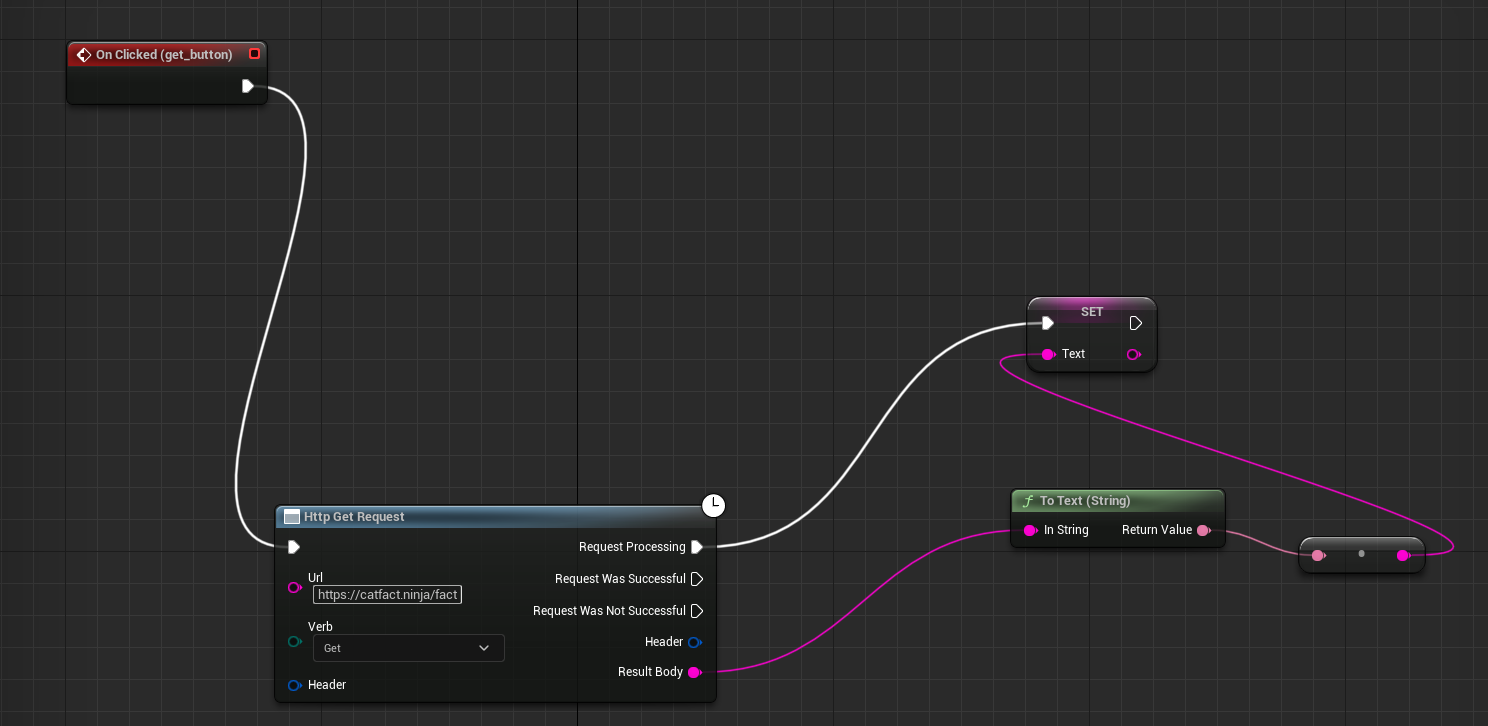Click the Header input pin at bottom left

tap(294, 685)
